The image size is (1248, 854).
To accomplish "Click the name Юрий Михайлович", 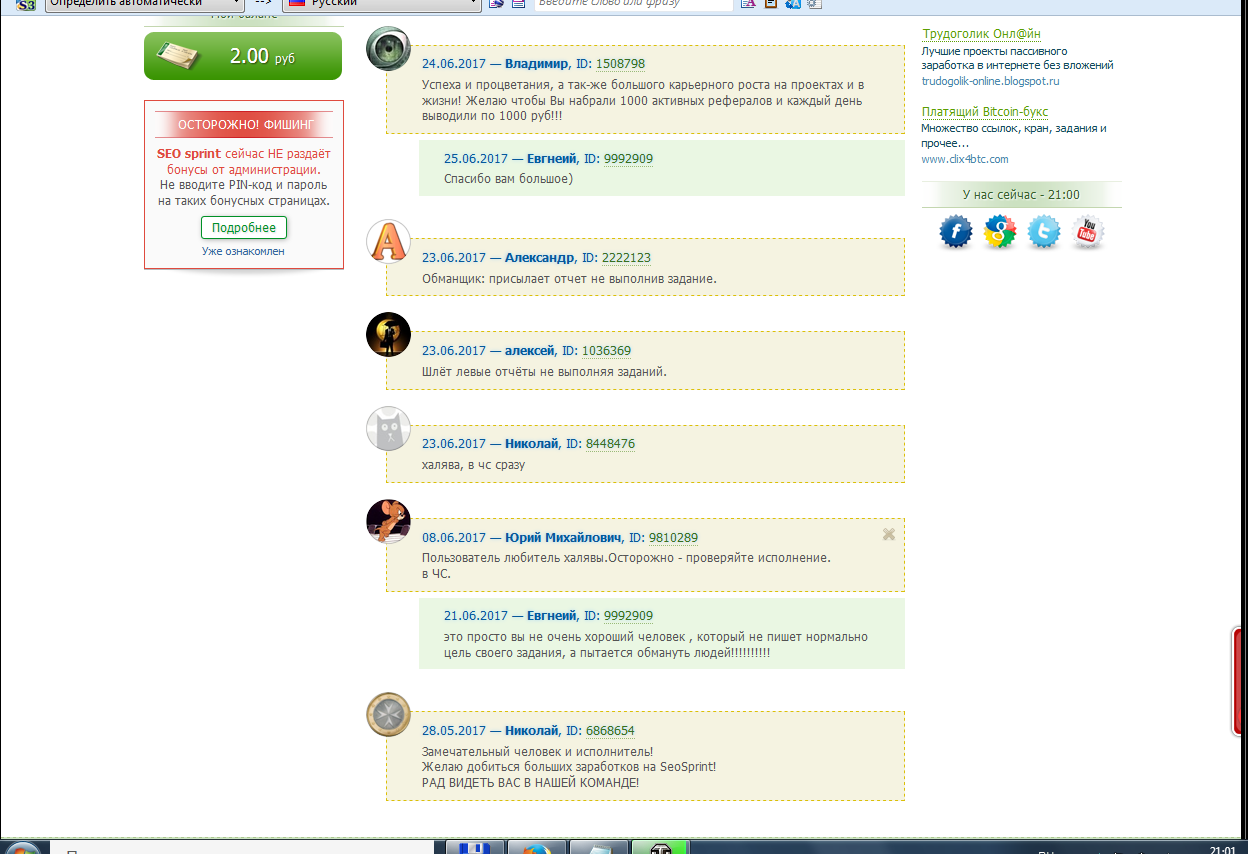I will click(563, 538).
